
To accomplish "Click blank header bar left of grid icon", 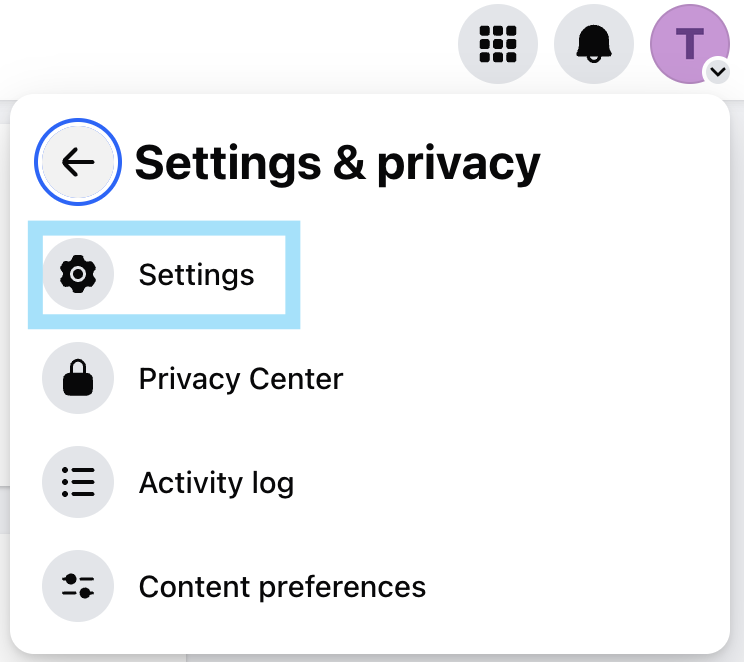I will tap(220, 43).
